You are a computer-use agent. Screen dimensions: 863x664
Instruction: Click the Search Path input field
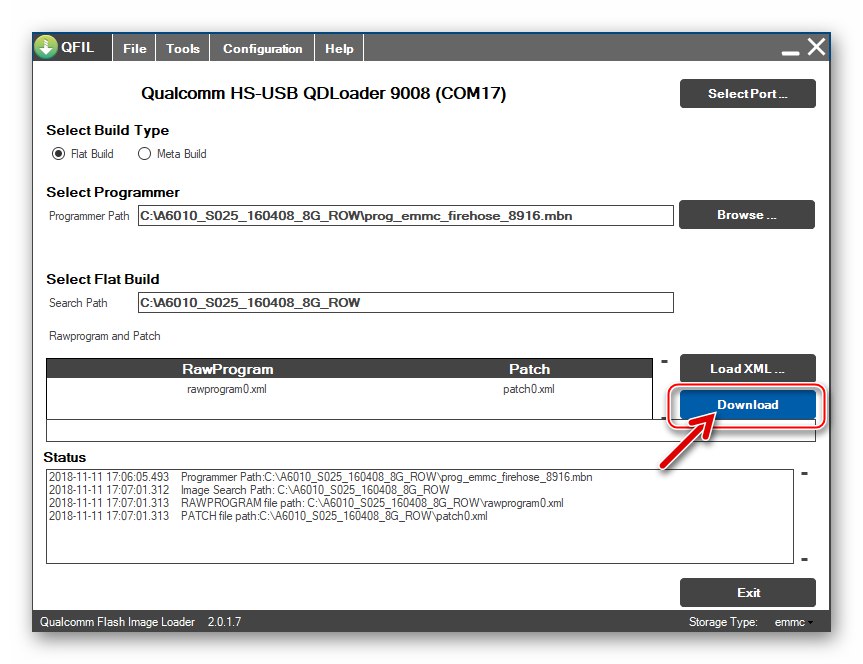pyautogui.click(x=406, y=303)
